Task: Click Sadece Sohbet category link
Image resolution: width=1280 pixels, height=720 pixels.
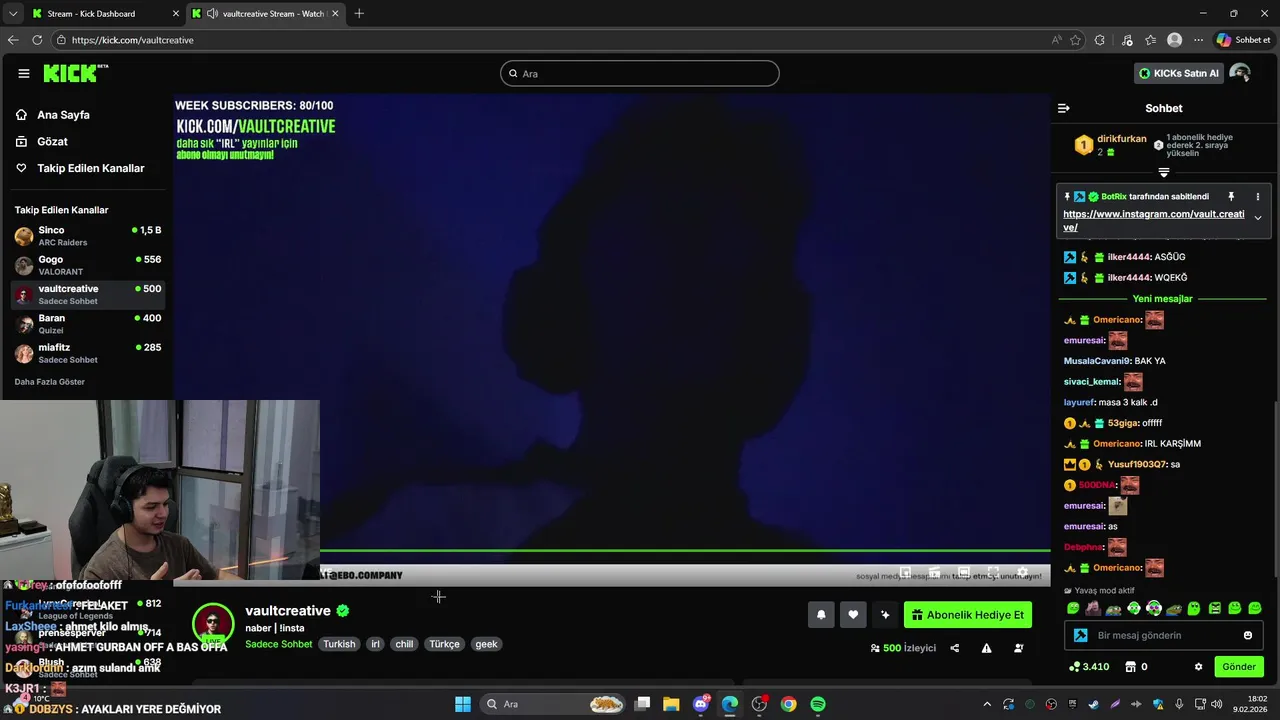Action: coord(279,644)
